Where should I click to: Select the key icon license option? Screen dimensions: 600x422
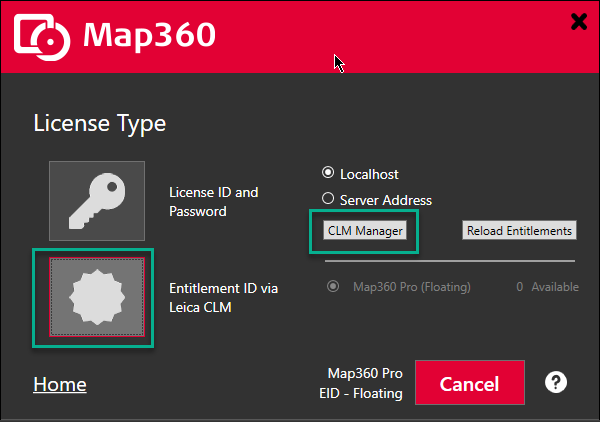[x=97, y=201]
